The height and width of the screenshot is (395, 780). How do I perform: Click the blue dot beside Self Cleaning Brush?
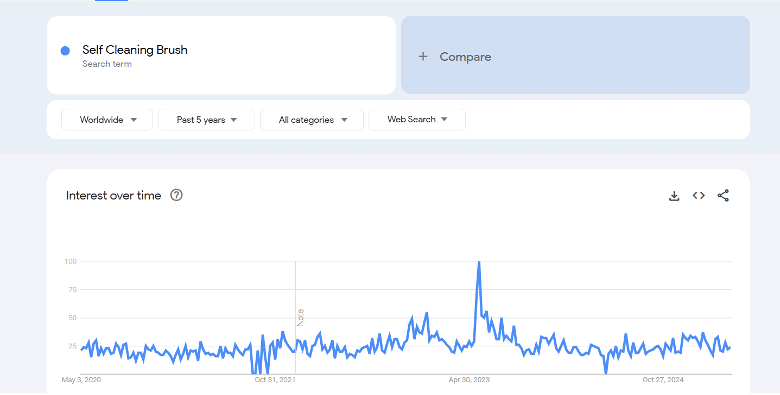65,51
